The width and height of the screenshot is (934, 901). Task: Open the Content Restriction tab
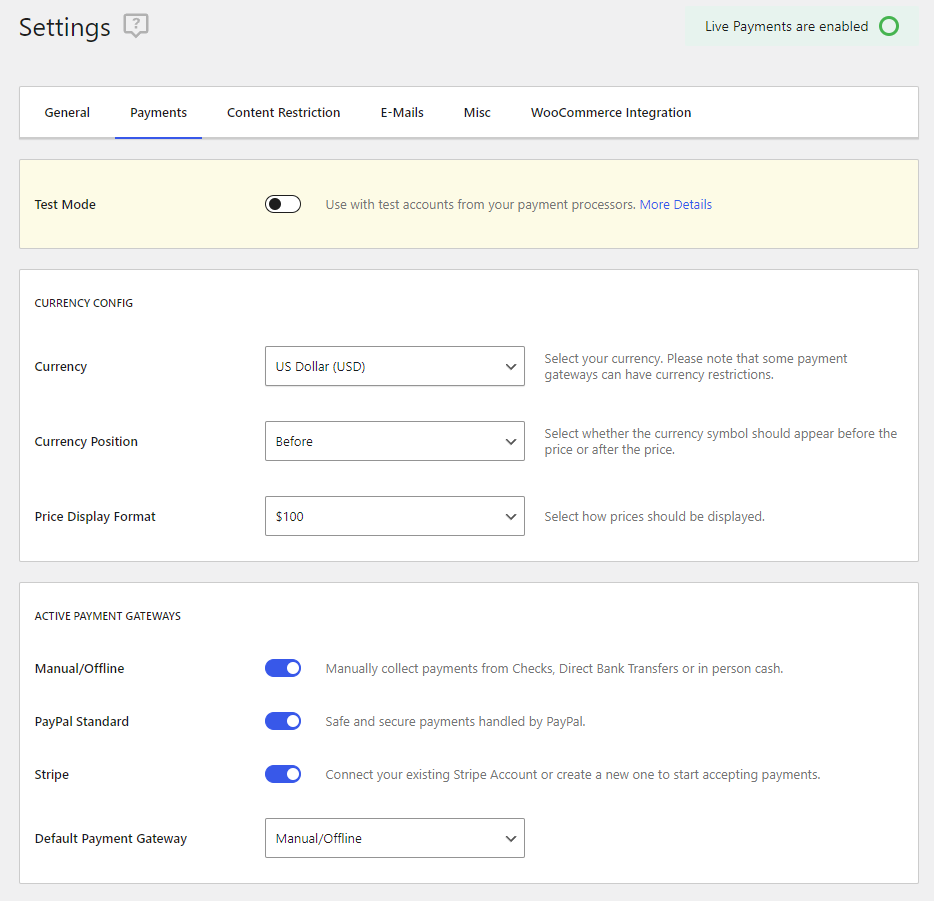pyautogui.click(x=284, y=113)
